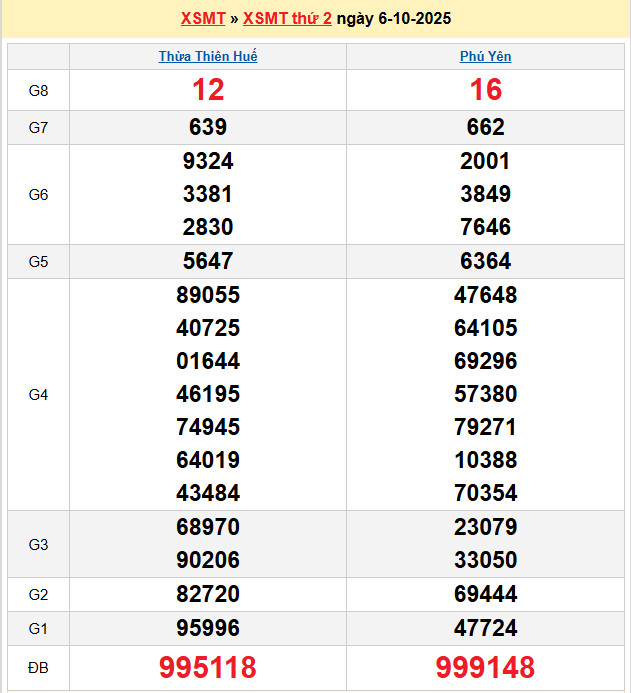Click the G2 result 82720
The image size is (631, 693).
click(208, 595)
